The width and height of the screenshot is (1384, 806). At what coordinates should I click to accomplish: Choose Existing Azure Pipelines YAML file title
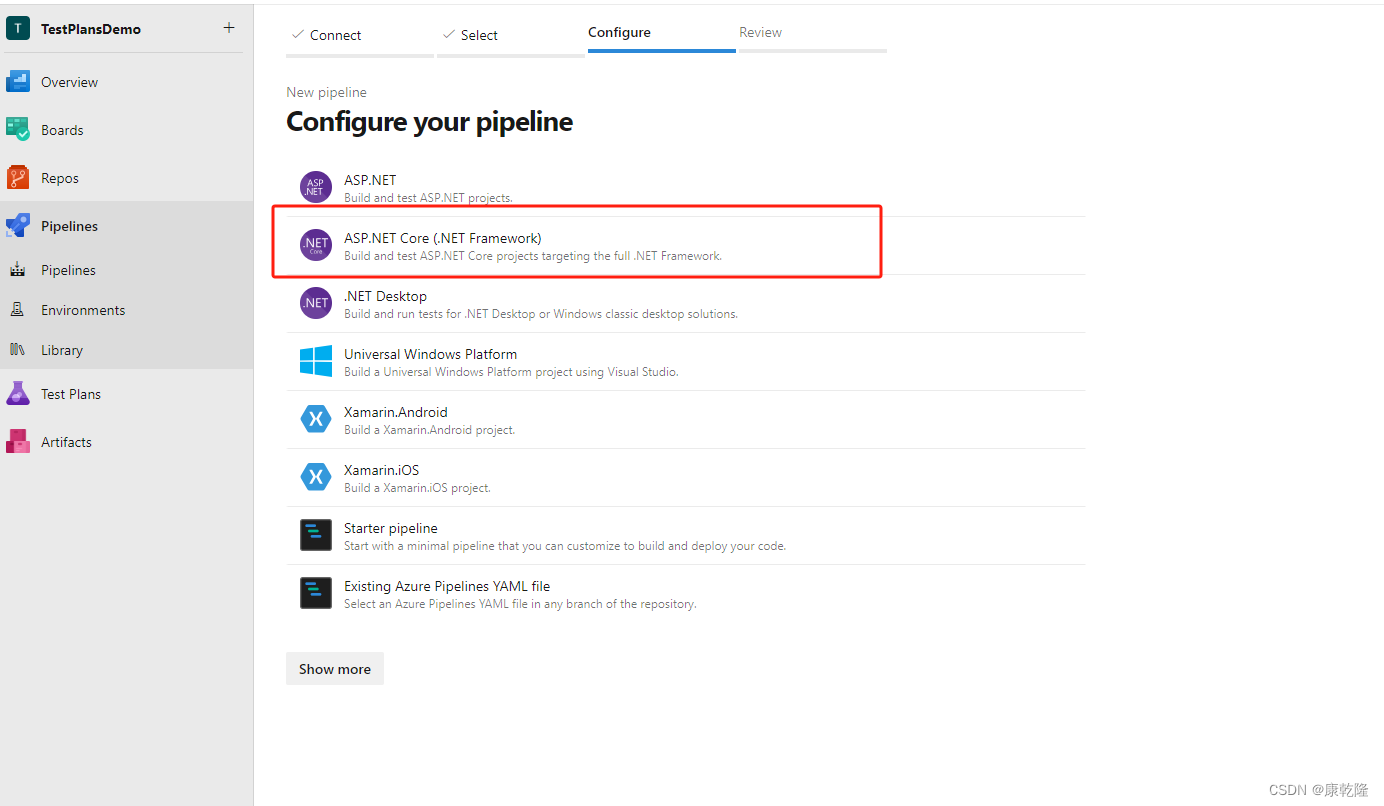click(x=447, y=586)
